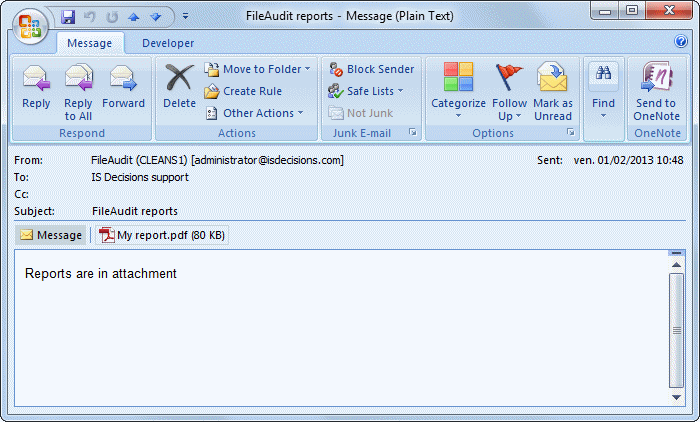Expand the Find dropdown arrow

pos(603,116)
